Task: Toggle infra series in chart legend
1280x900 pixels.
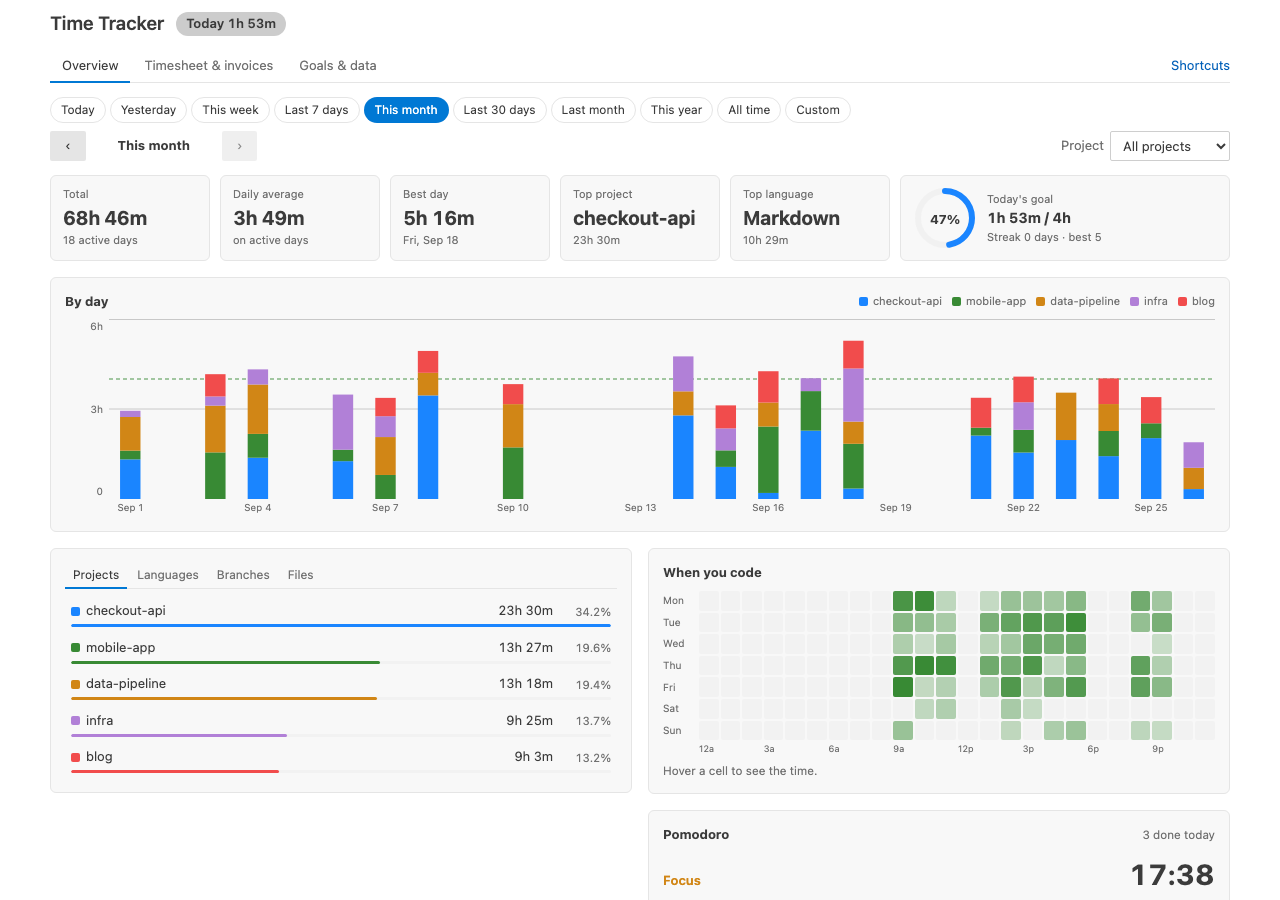Action: [x=1149, y=301]
